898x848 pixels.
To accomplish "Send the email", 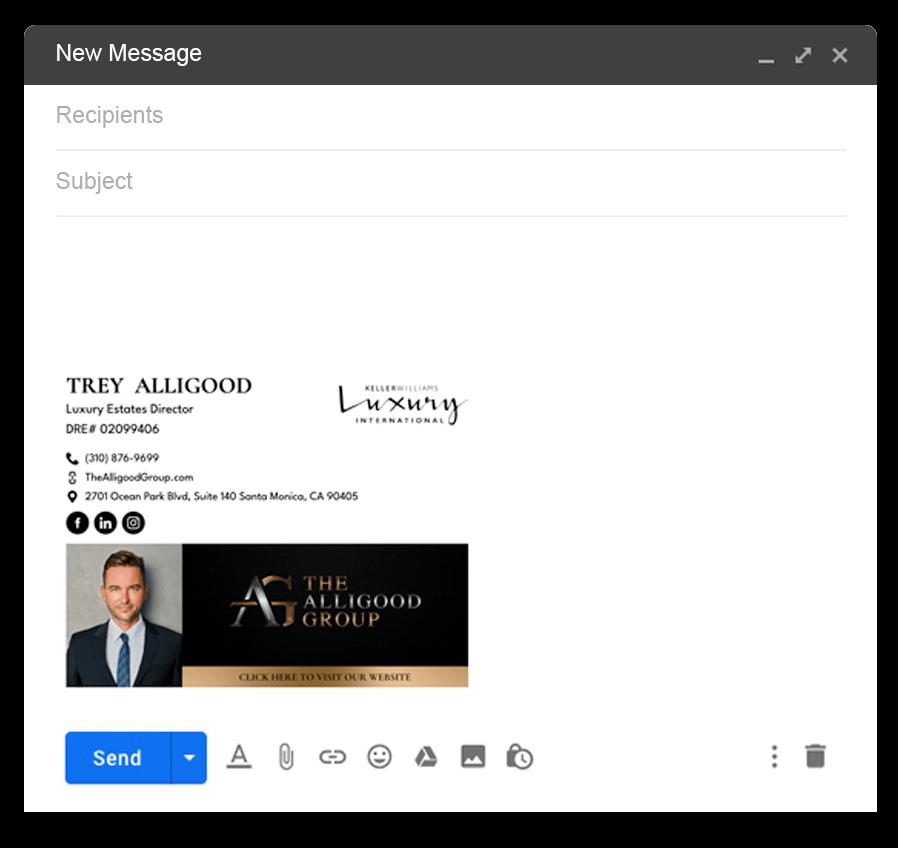I will [117, 758].
